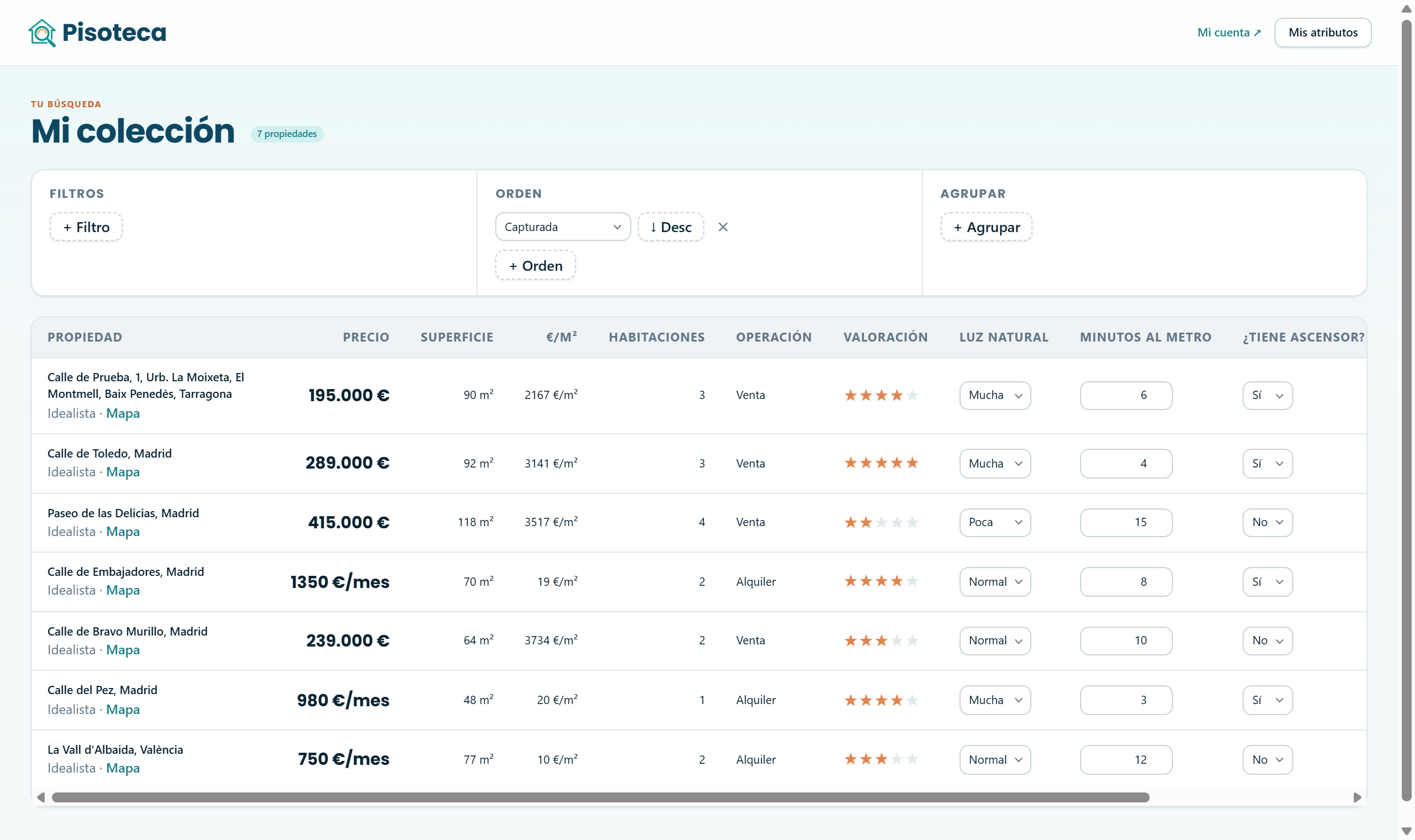
Task: Open Luz natural dropdown for Calle de Toledo
Action: [995, 464]
